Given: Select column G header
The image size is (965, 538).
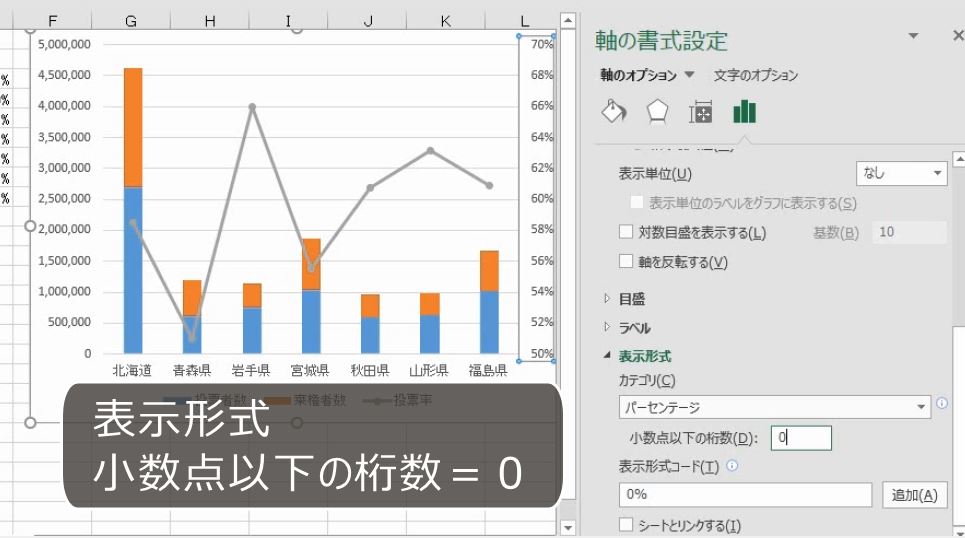Looking at the screenshot, I should (131, 22).
